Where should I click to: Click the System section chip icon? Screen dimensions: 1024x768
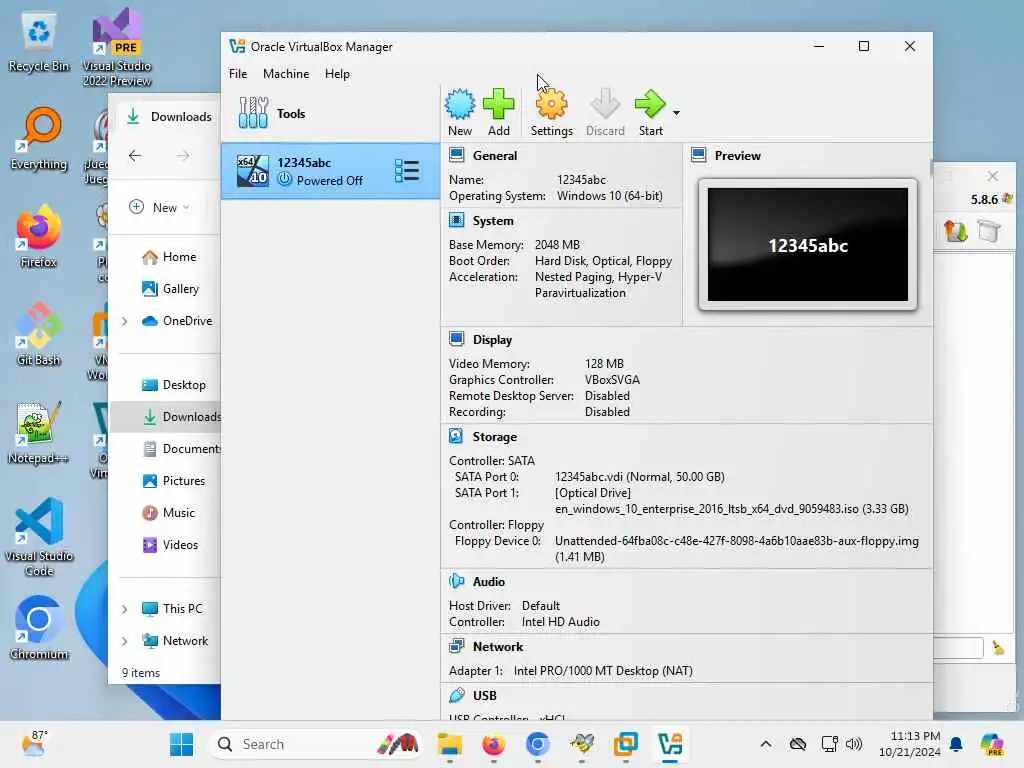click(456, 220)
